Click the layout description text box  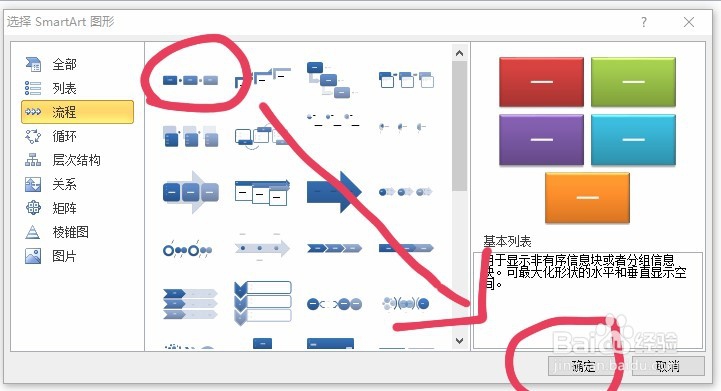click(x=588, y=300)
